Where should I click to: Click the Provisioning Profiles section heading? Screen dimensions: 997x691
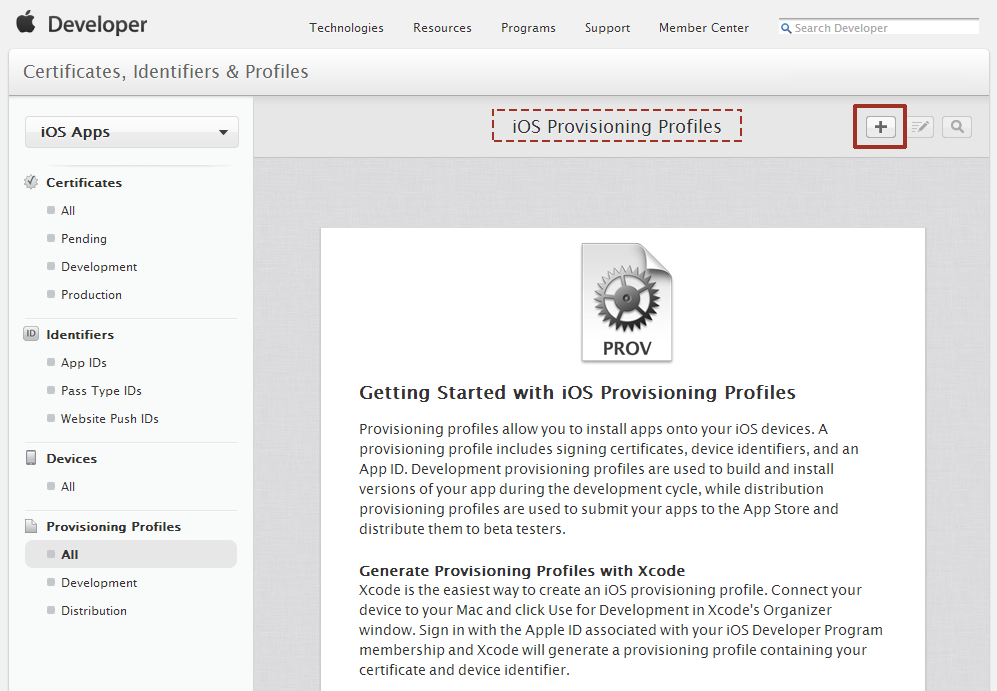click(x=113, y=526)
